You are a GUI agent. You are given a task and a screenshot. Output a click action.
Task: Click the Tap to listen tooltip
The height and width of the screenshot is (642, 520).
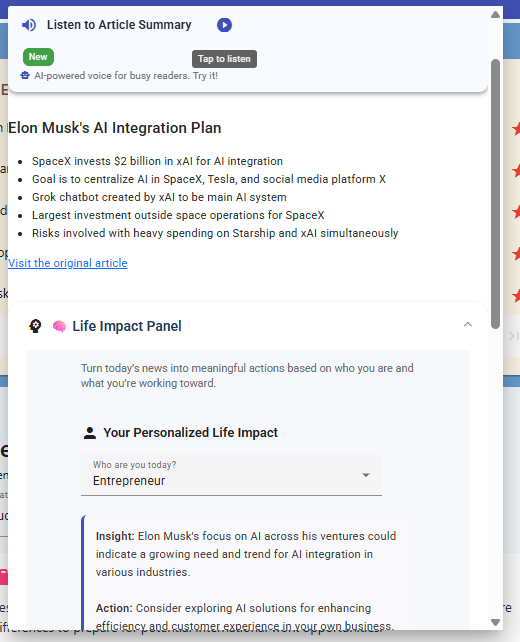pyautogui.click(x=224, y=59)
